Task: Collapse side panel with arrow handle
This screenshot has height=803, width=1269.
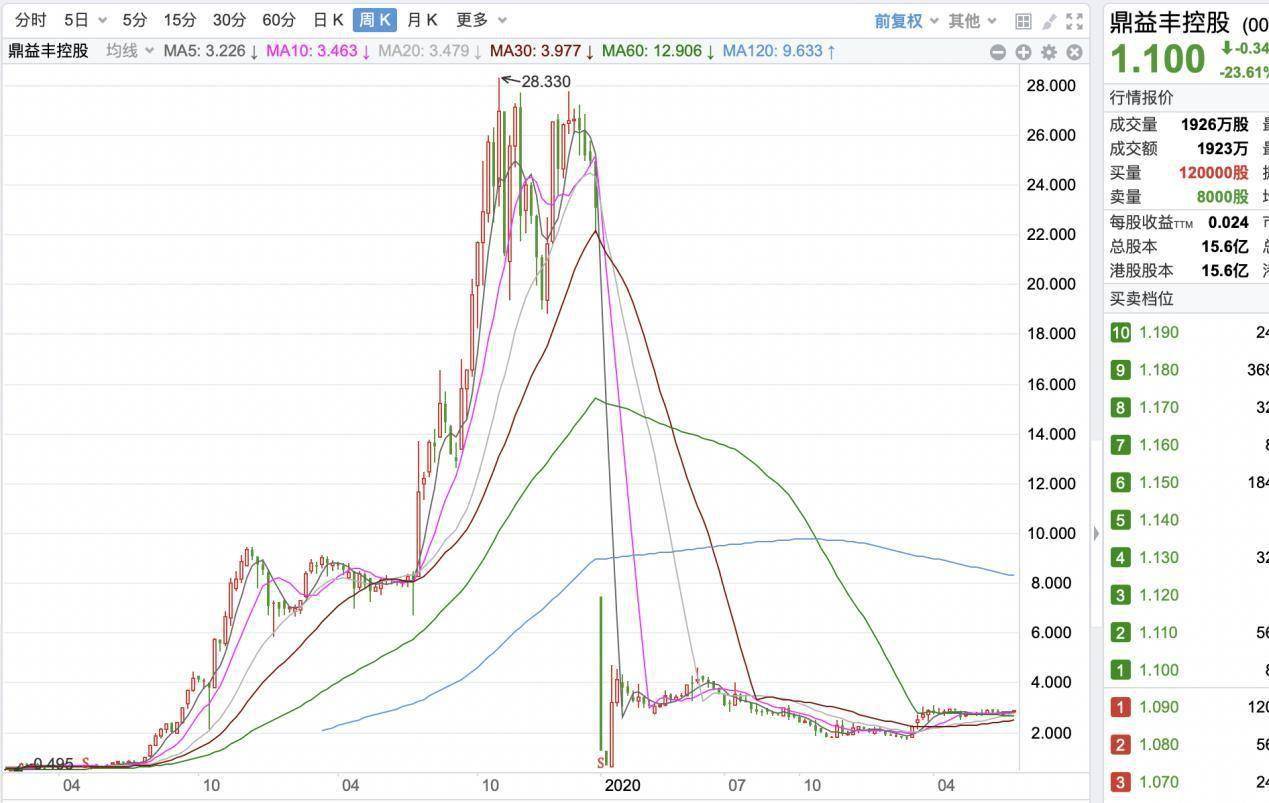Action: [1096, 533]
